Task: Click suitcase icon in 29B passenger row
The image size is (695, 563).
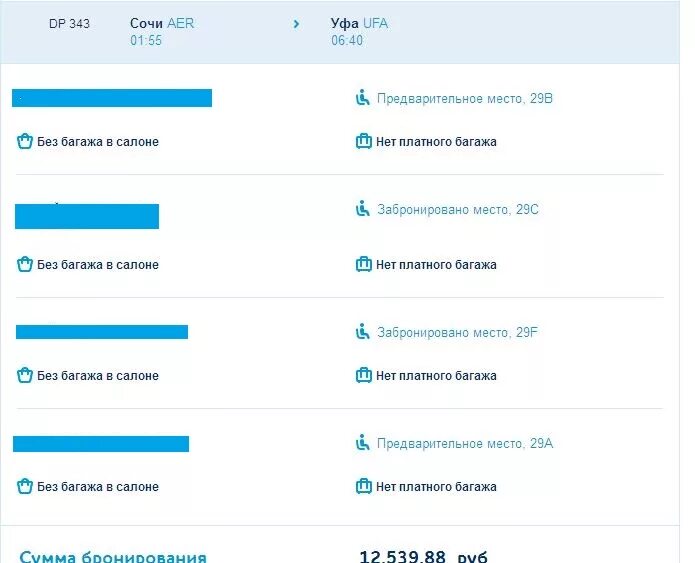Action: pos(363,141)
